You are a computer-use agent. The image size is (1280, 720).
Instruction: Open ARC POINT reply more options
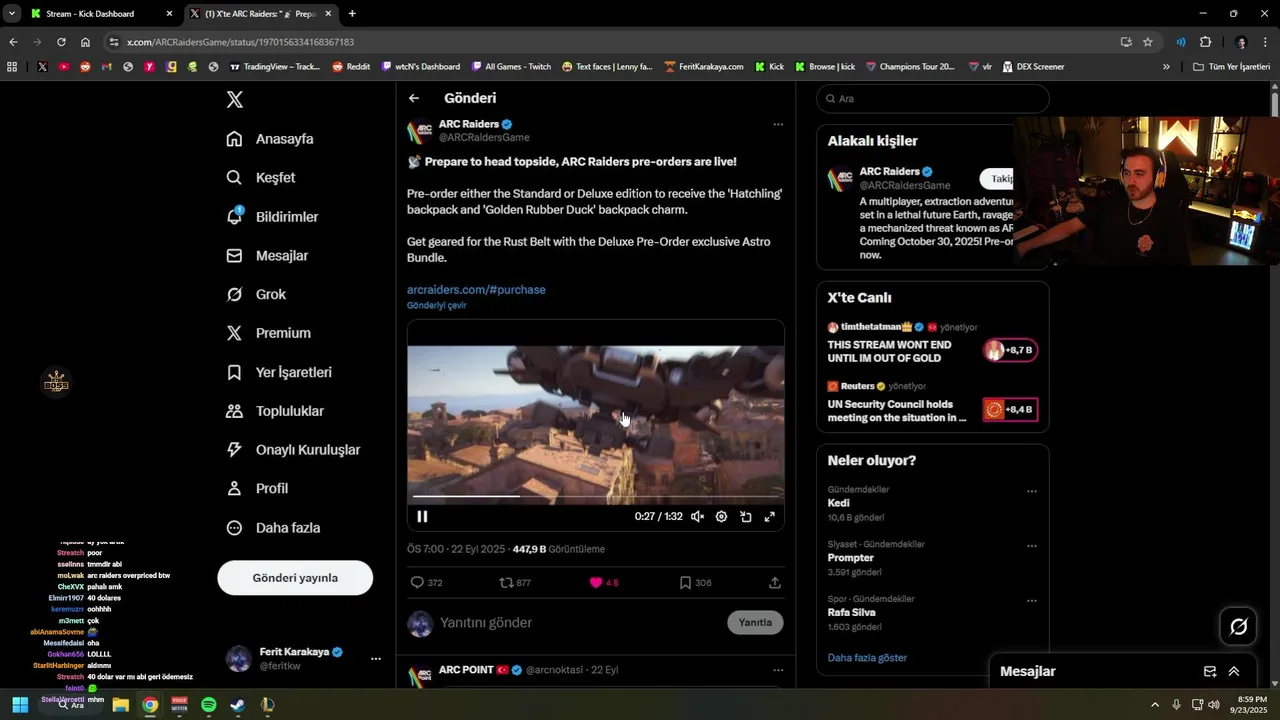click(x=778, y=670)
